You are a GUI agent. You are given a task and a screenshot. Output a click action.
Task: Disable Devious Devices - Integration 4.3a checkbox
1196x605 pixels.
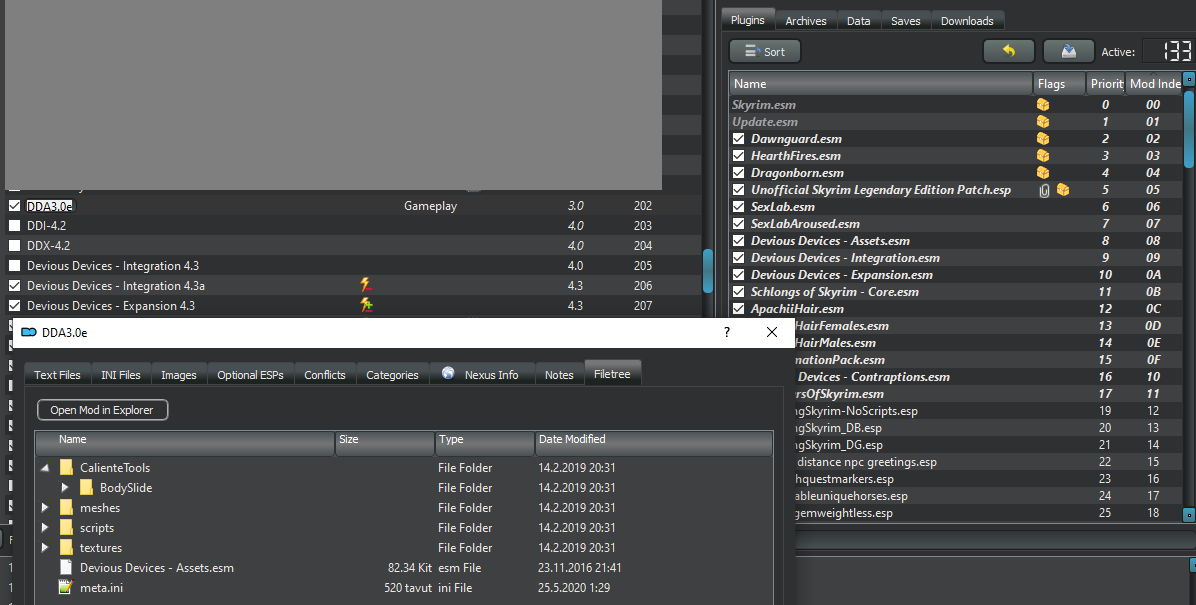pyautogui.click(x=14, y=285)
